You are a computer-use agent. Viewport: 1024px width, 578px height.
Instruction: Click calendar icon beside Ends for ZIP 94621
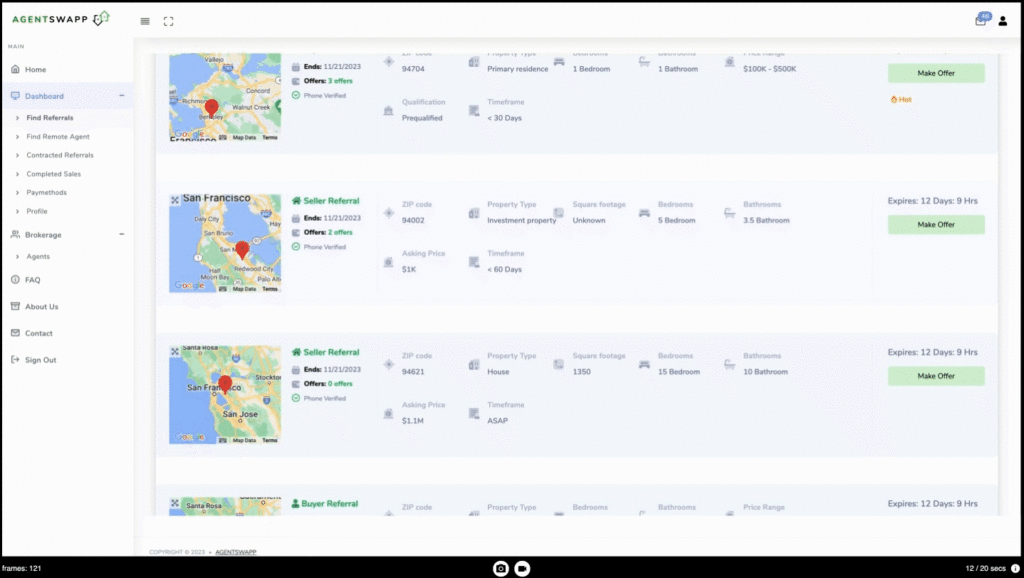[x=296, y=370]
